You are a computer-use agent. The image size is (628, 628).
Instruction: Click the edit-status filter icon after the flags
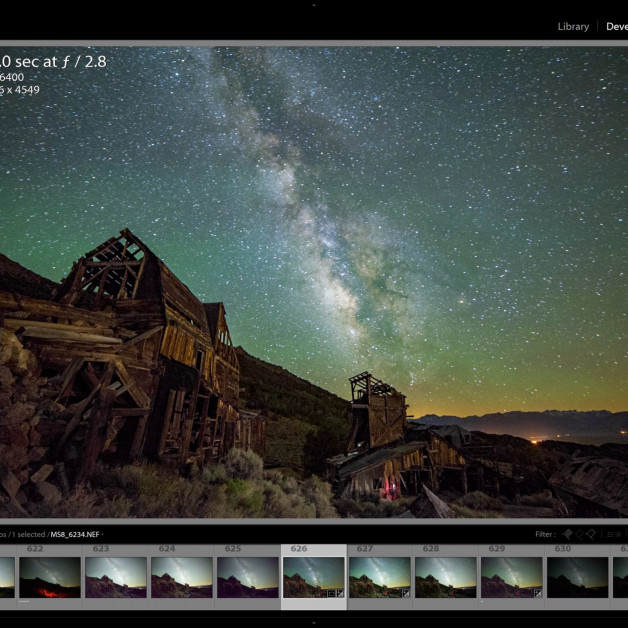point(609,534)
